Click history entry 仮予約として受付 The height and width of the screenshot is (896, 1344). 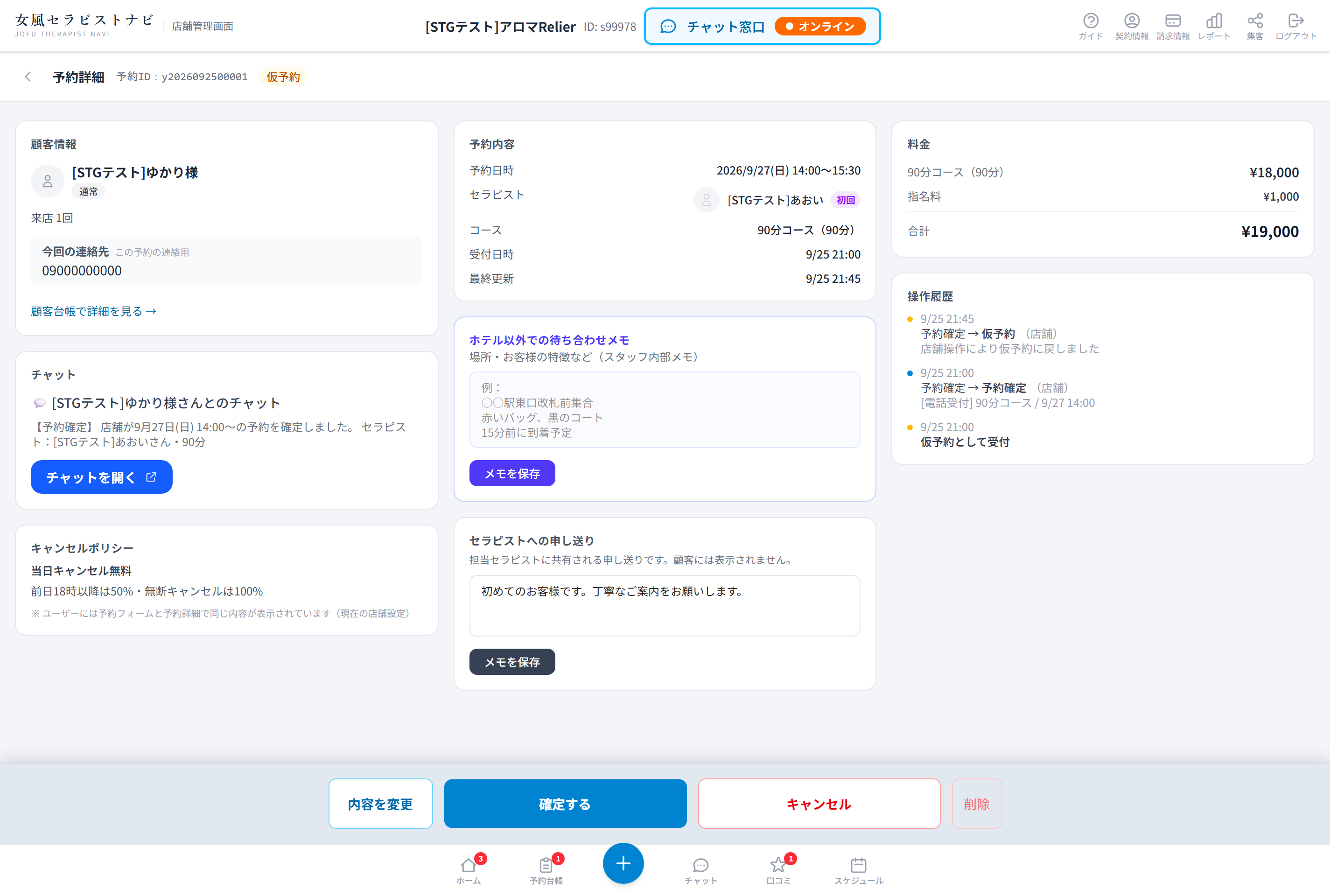[x=975, y=446]
